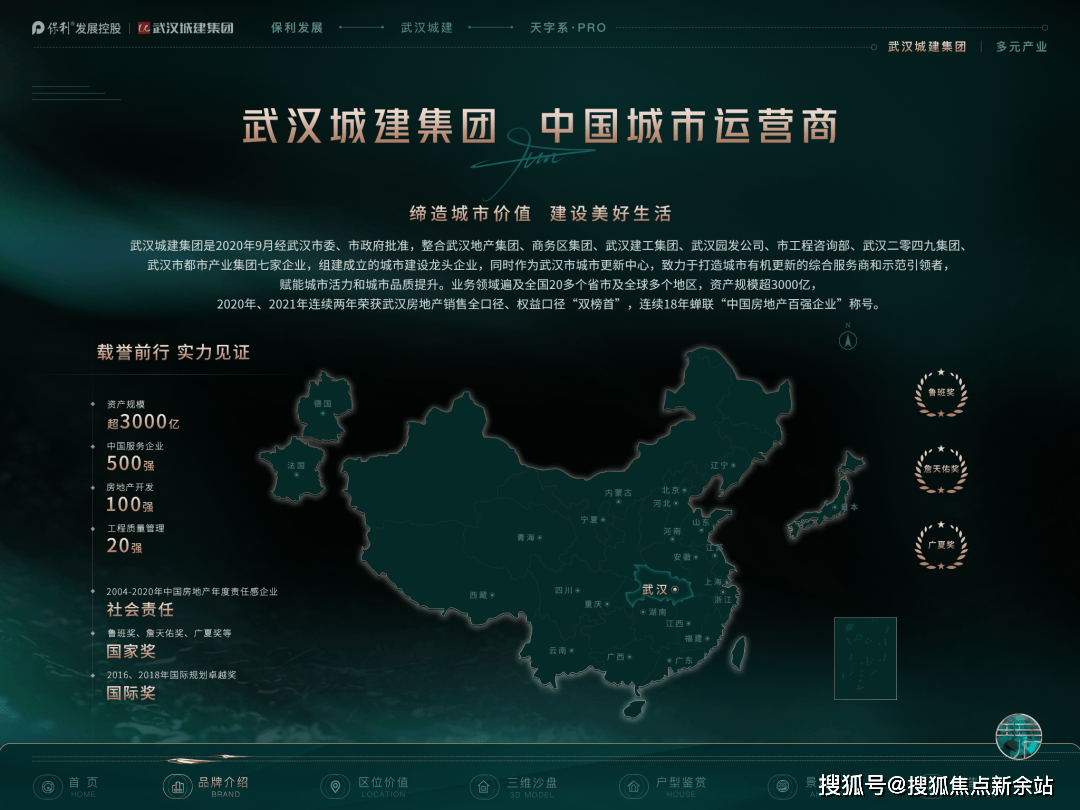Viewport: 1080px width, 810px height.
Task: Click the 保利发展控股 logo
Action: click(x=76, y=28)
